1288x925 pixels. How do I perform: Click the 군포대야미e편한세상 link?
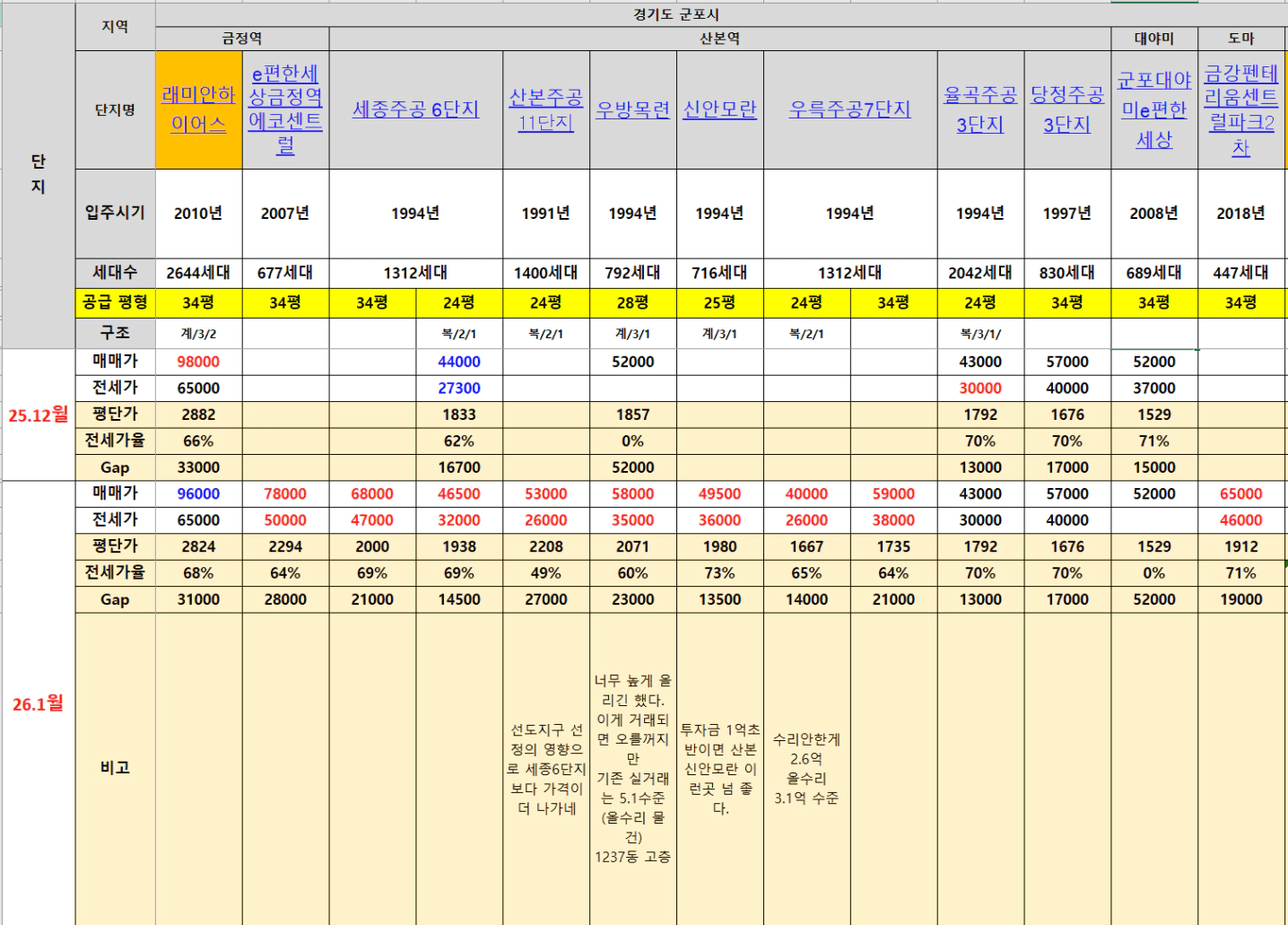tap(1153, 109)
